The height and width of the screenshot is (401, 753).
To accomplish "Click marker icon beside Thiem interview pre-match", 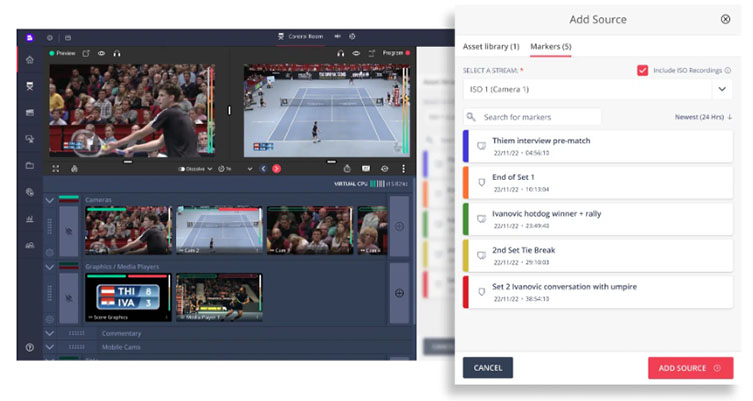I will [481, 146].
